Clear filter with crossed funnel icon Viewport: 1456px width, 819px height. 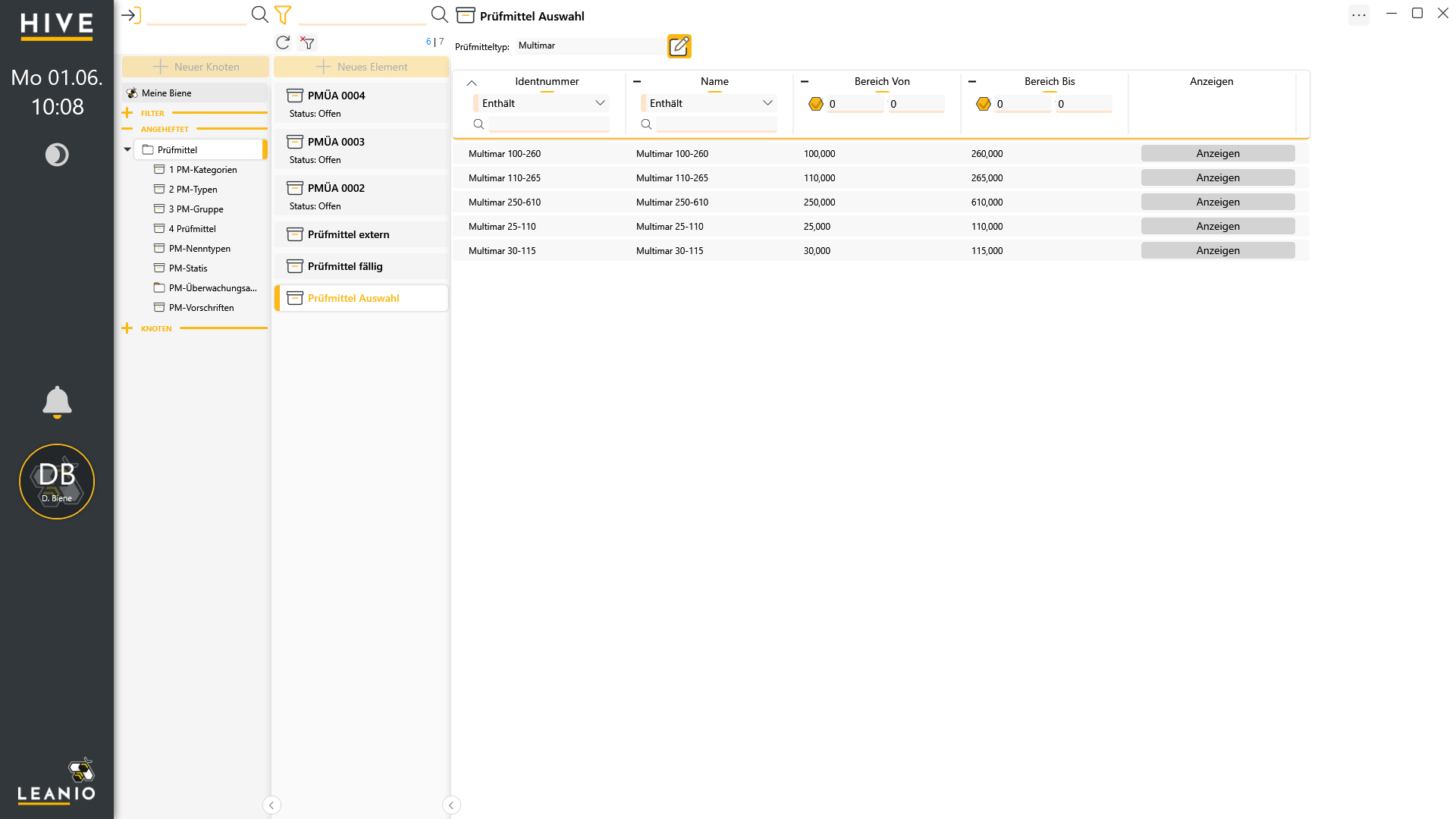[307, 42]
